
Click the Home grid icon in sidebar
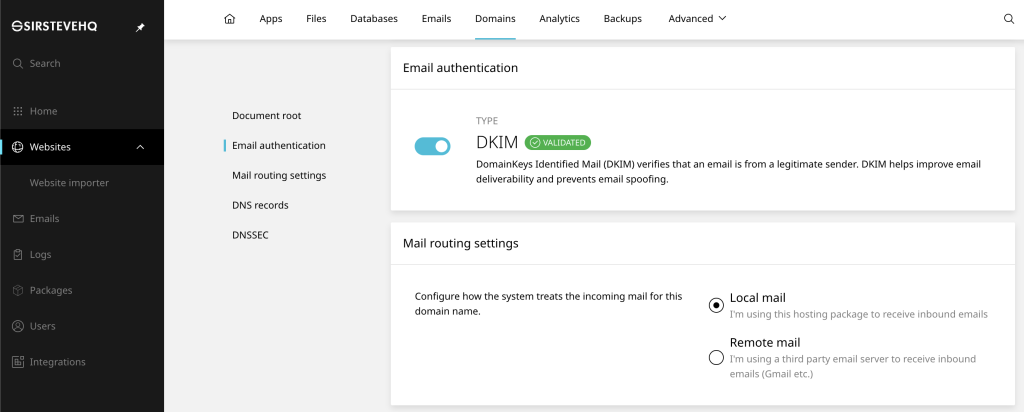18,111
